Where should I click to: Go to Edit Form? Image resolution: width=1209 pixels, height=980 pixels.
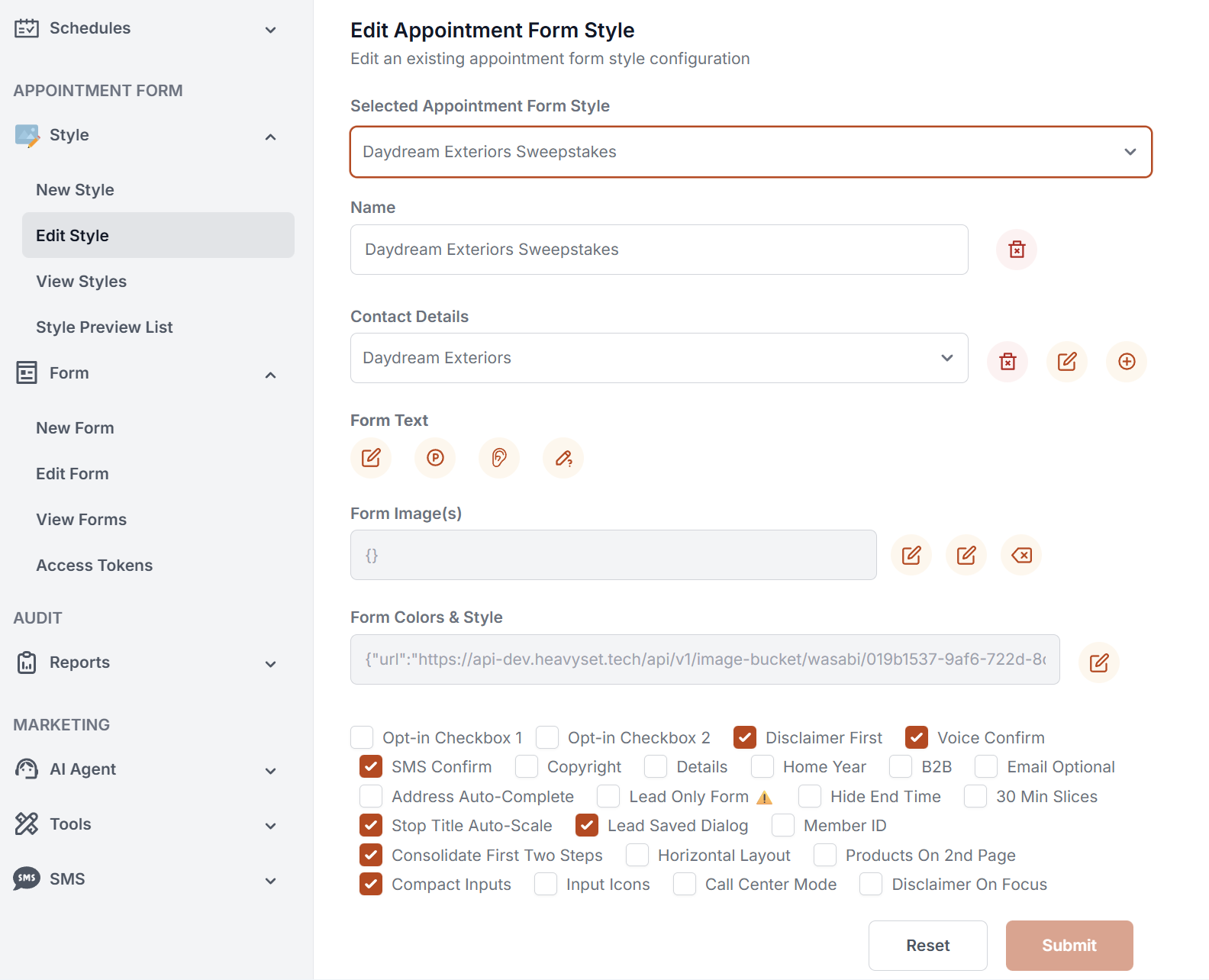coord(158,473)
